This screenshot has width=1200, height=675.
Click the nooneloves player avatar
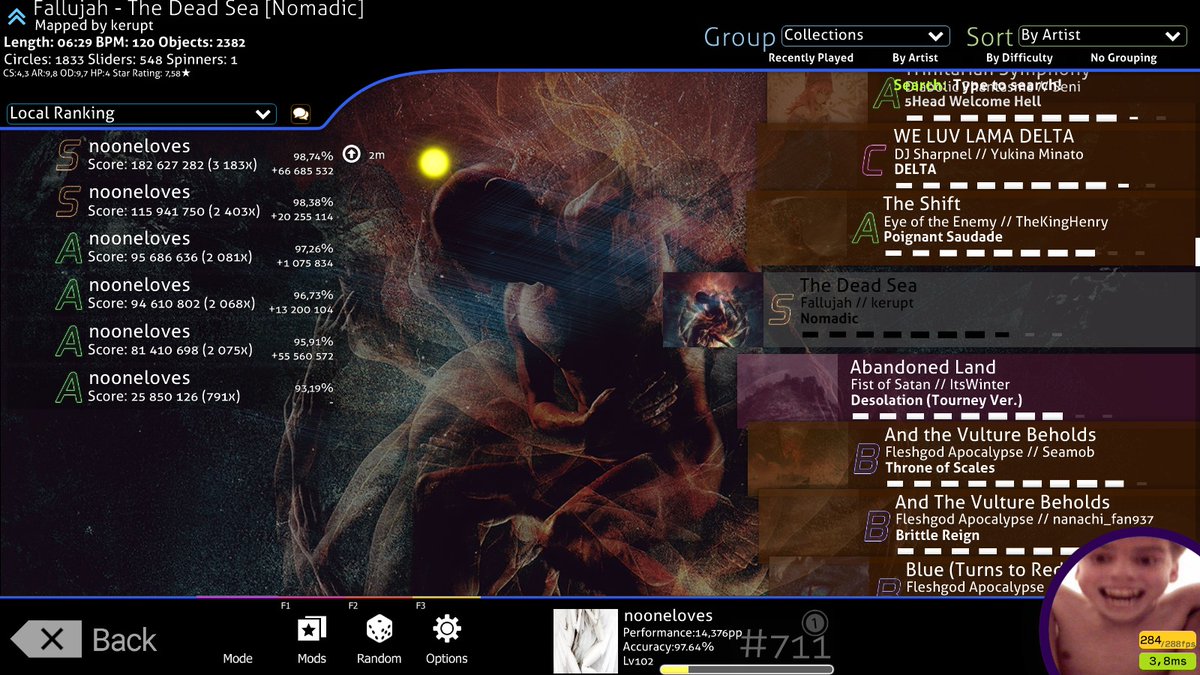(x=585, y=641)
